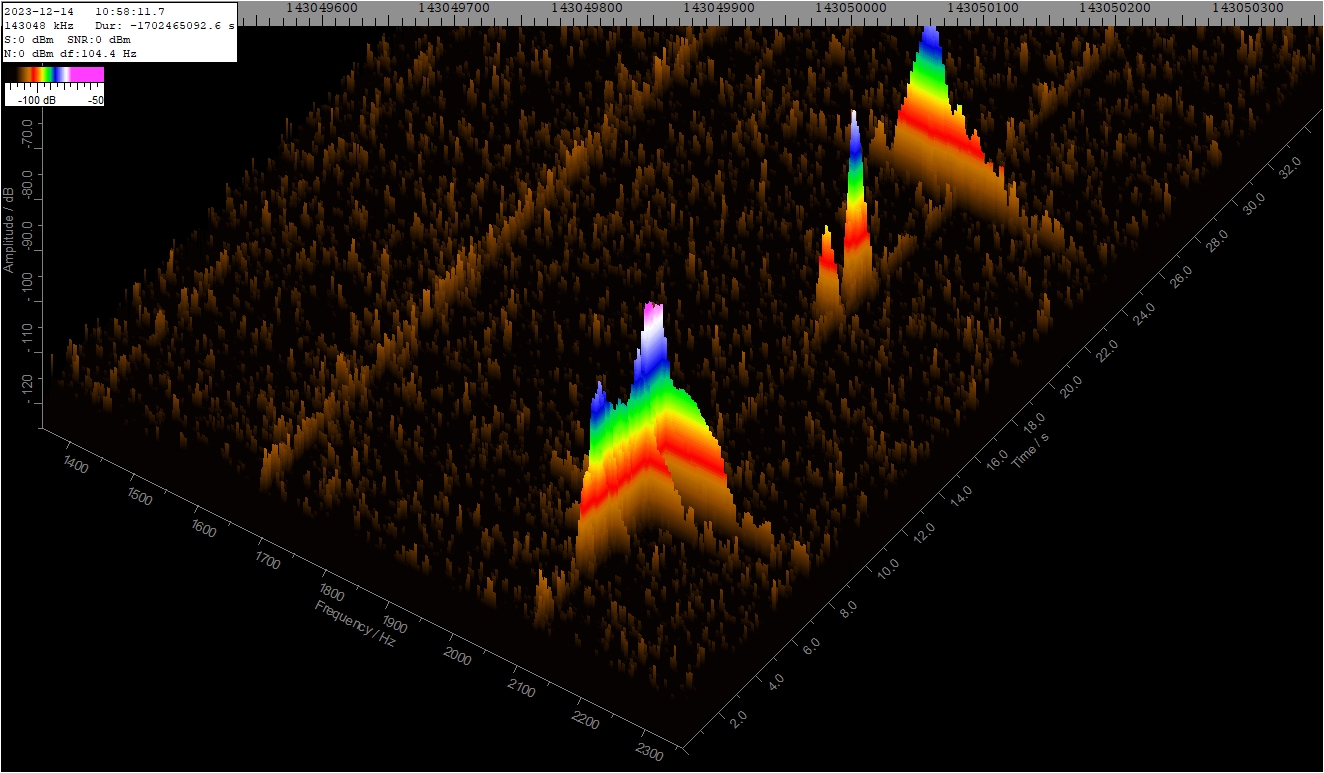Click the date 2023-12-14 in the info box
1324x773 pixels.
38,11
